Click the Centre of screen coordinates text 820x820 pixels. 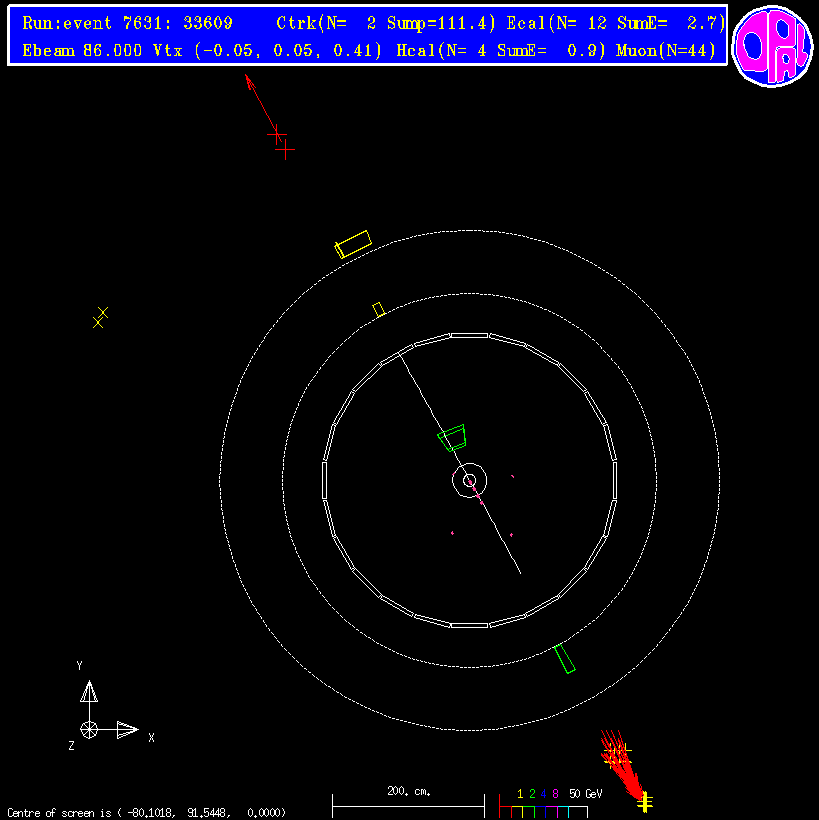(x=146, y=813)
